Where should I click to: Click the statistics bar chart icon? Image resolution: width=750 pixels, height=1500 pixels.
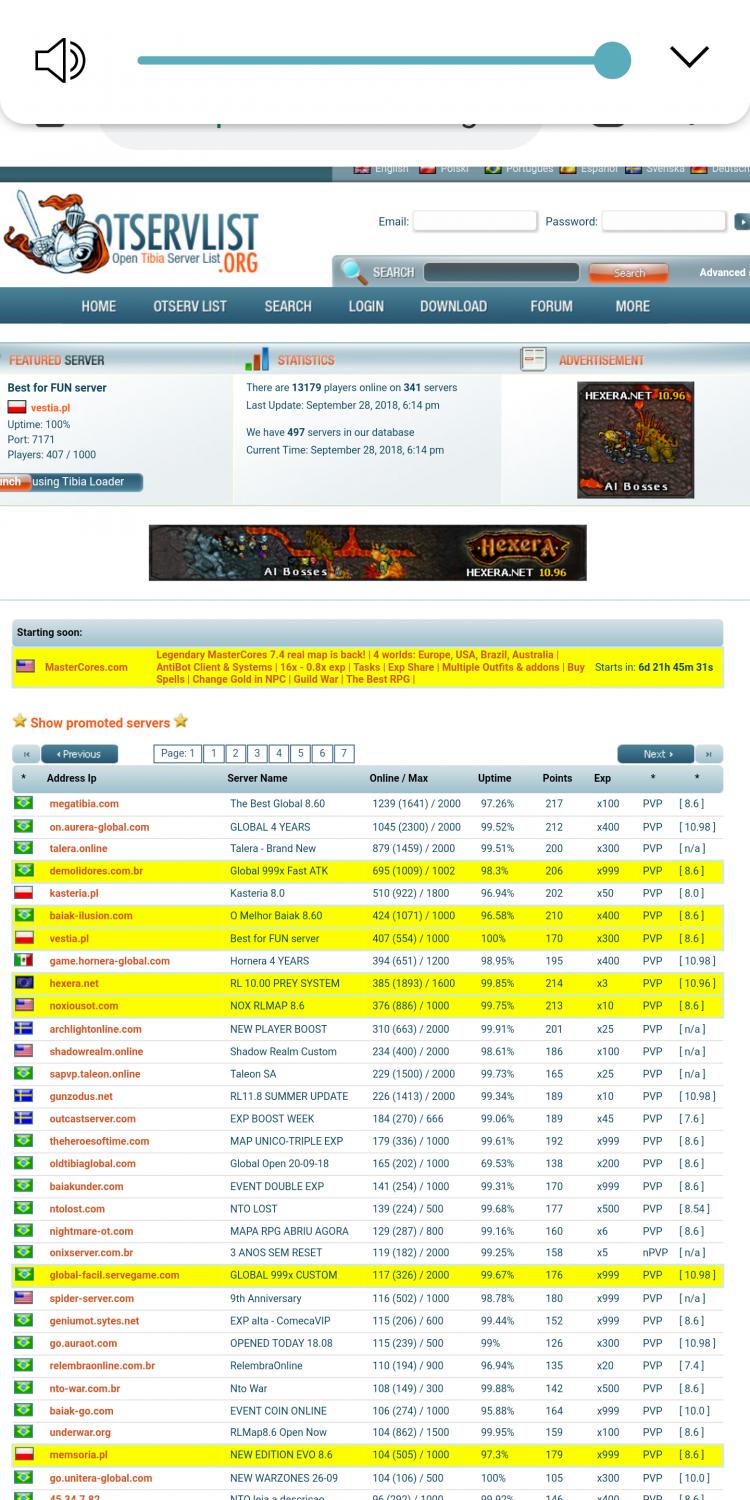(x=257, y=360)
